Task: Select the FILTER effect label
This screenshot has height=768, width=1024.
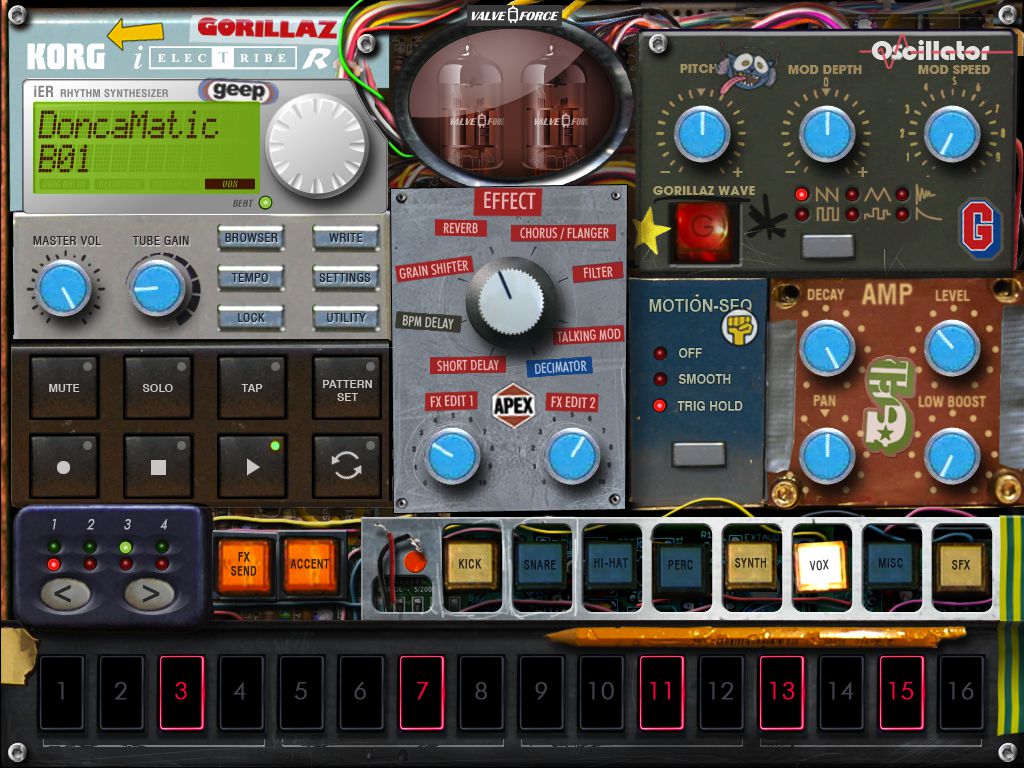Action: tap(598, 273)
